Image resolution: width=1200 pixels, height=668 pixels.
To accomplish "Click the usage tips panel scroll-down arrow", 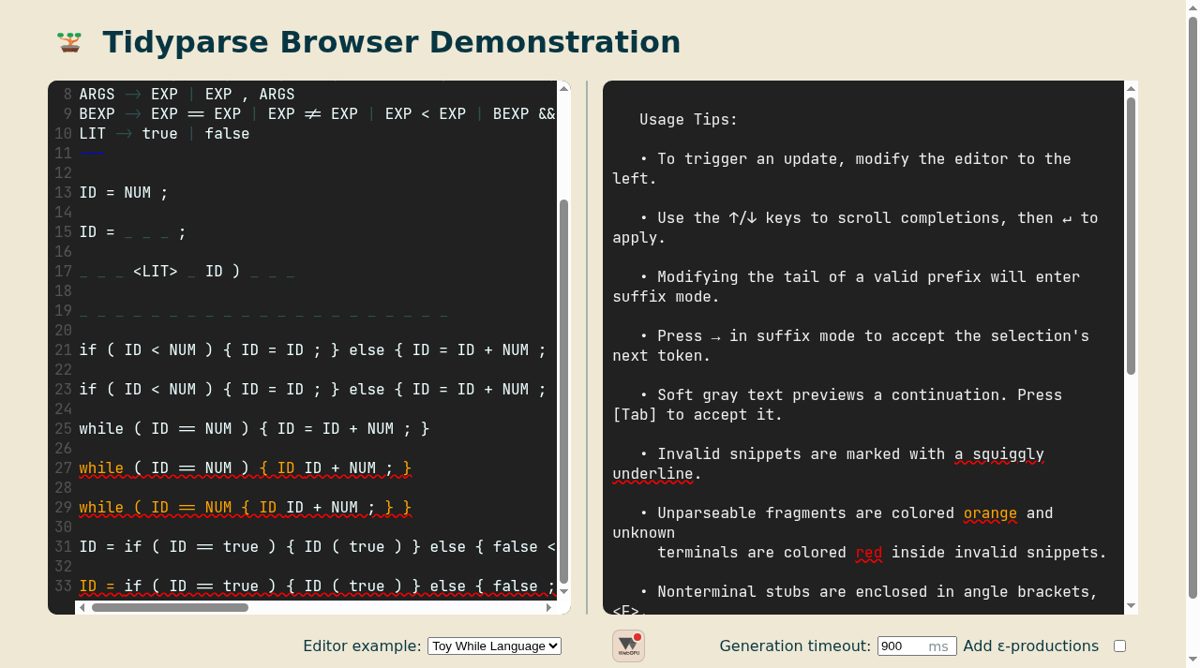I will [x=1131, y=605].
